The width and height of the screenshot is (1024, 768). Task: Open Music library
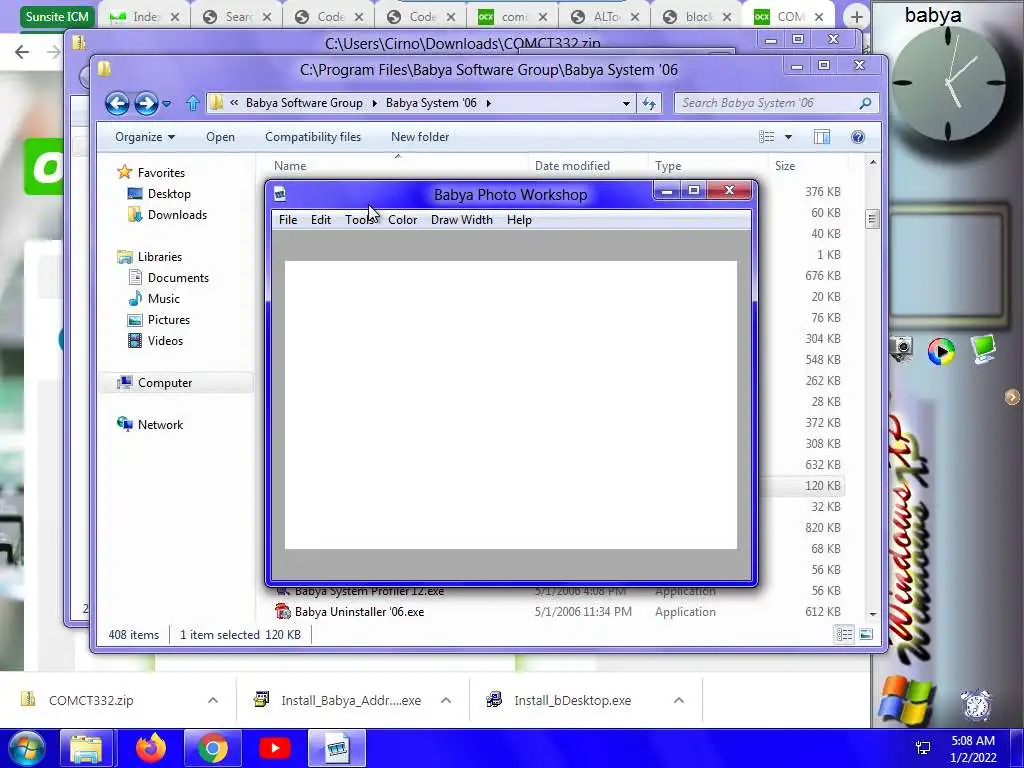click(163, 298)
